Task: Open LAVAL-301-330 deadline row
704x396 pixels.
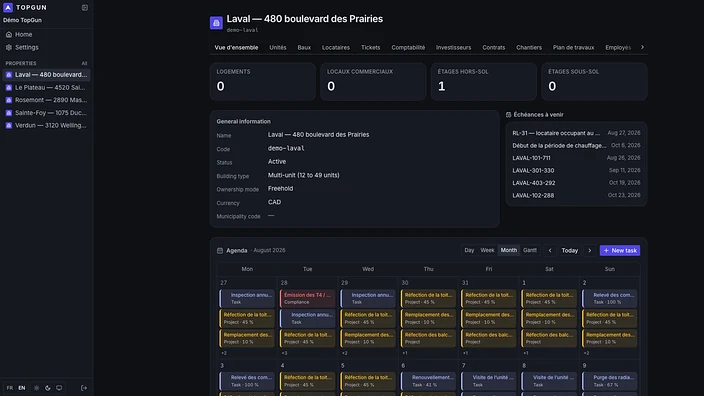Action: click(x=576, y=171)
